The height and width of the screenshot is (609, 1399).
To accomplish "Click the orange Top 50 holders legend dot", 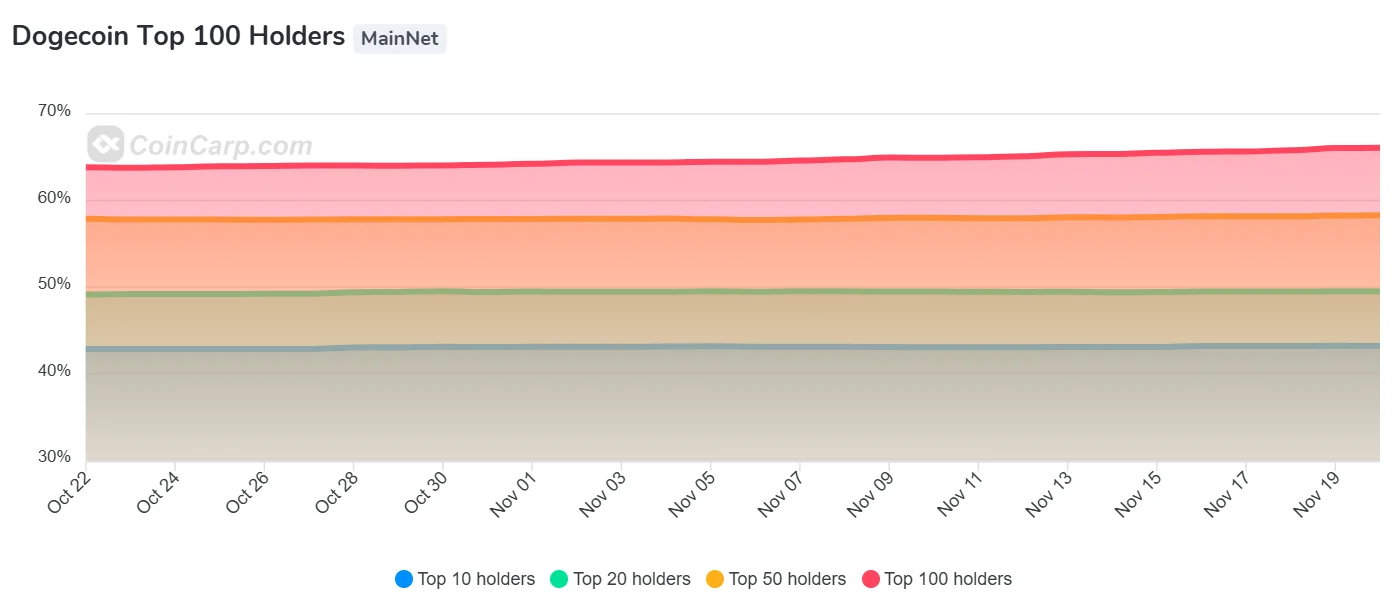I will [715, 579].
